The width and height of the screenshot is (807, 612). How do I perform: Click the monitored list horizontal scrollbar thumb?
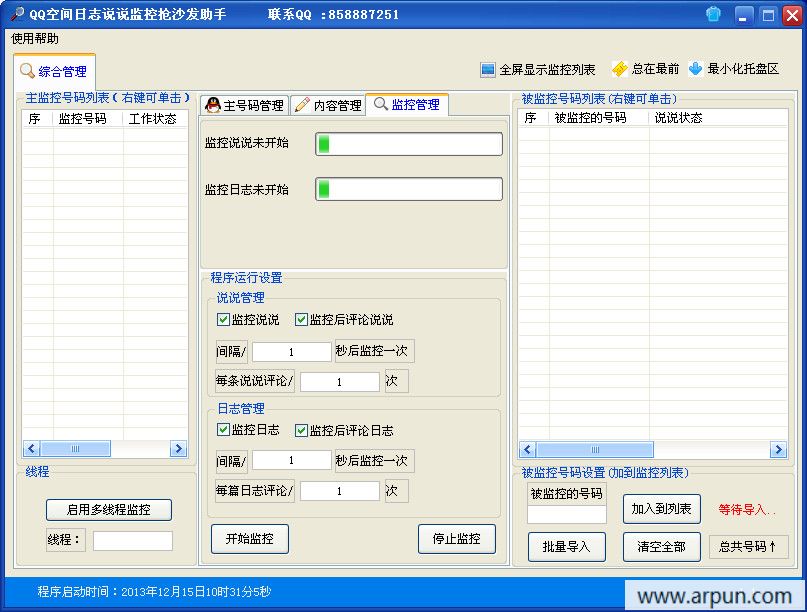coord(595,450)
